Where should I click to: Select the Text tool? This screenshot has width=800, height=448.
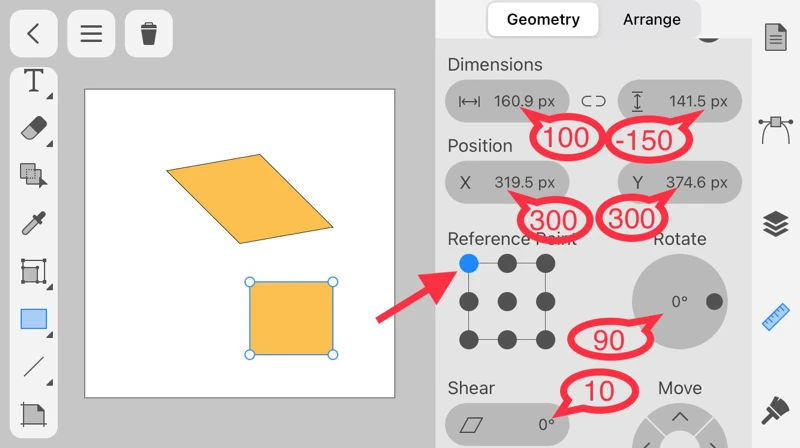pyautogui.click(x=33, y=81)
